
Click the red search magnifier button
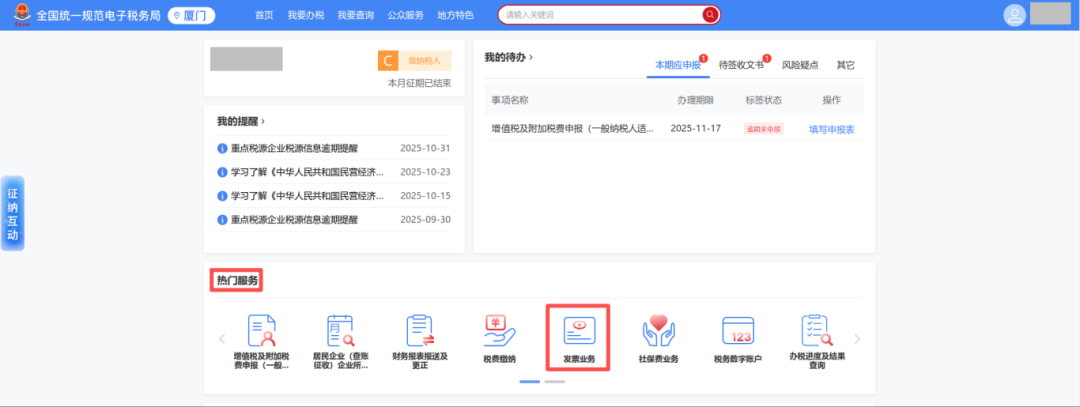point(710,15)
